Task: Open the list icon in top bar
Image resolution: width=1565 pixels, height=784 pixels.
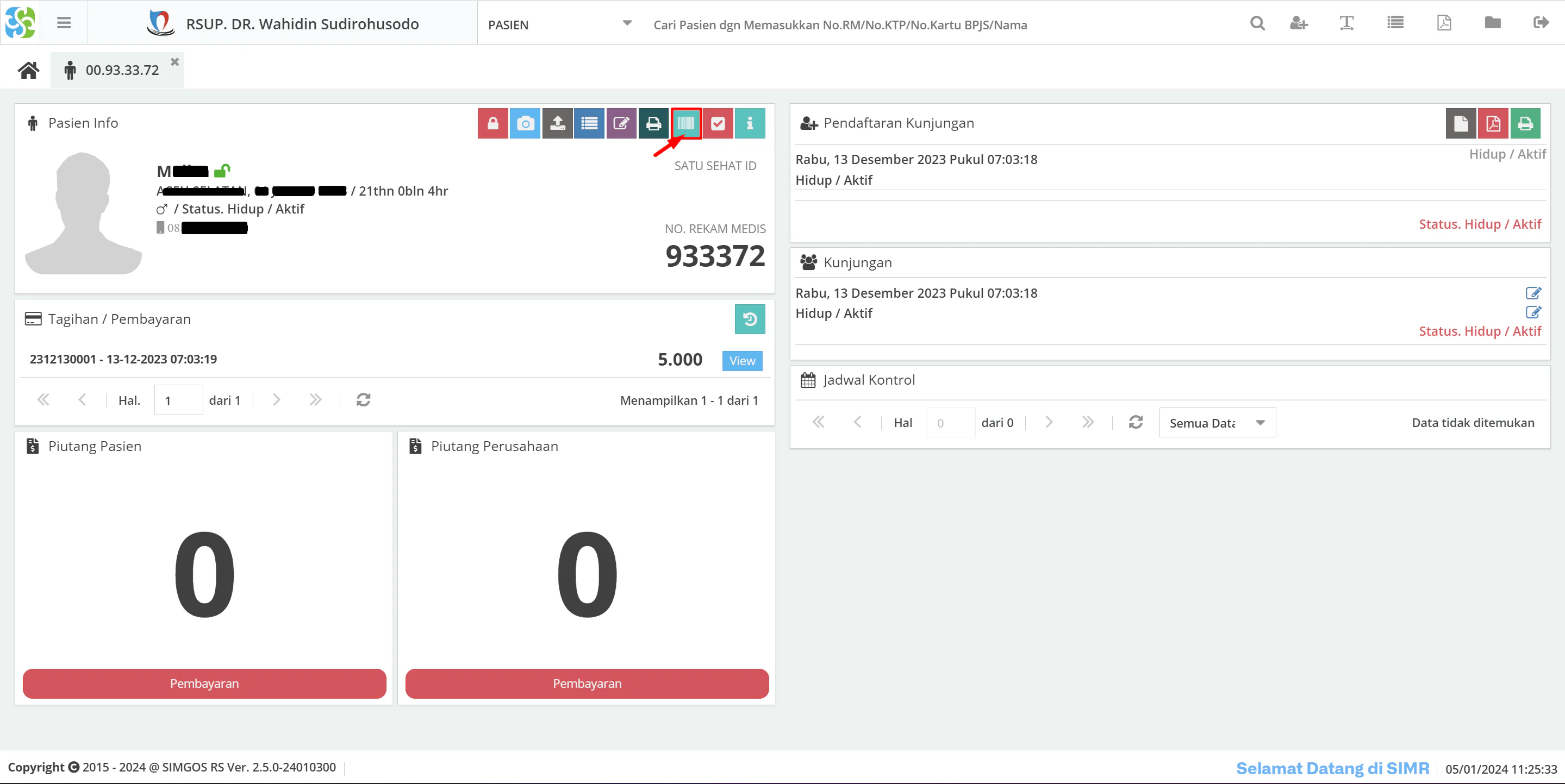Action: pyautogui.click(x=1395, y=23)
